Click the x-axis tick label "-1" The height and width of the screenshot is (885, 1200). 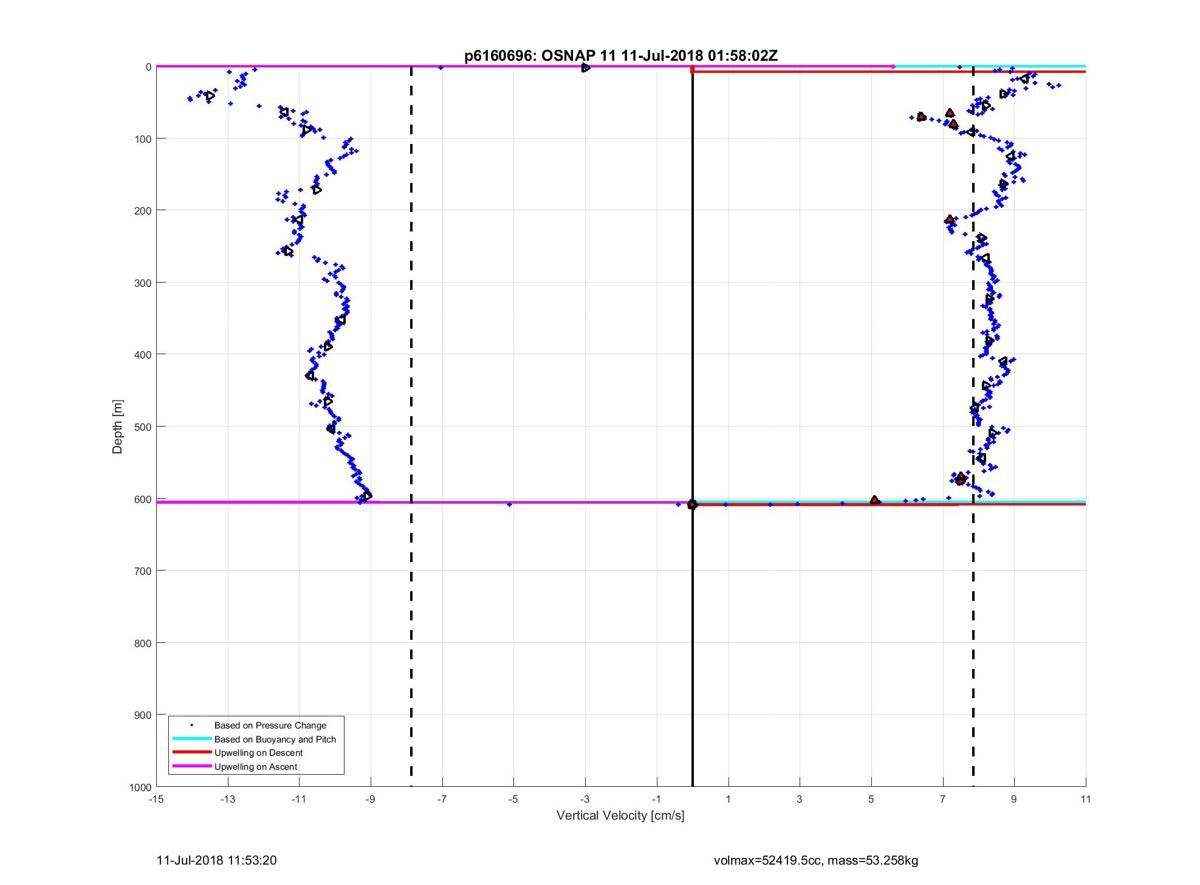pos(656,799)
